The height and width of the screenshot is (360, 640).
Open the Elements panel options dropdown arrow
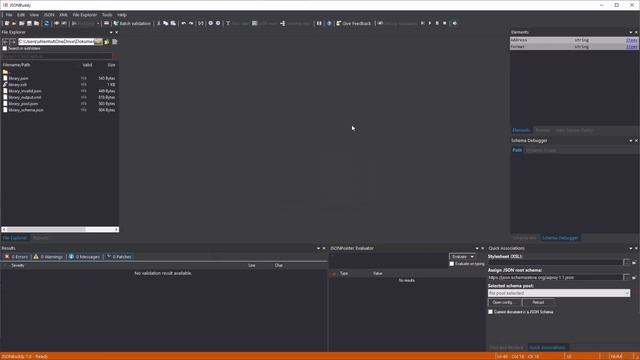pyautogui.click(x=631, y=32)
